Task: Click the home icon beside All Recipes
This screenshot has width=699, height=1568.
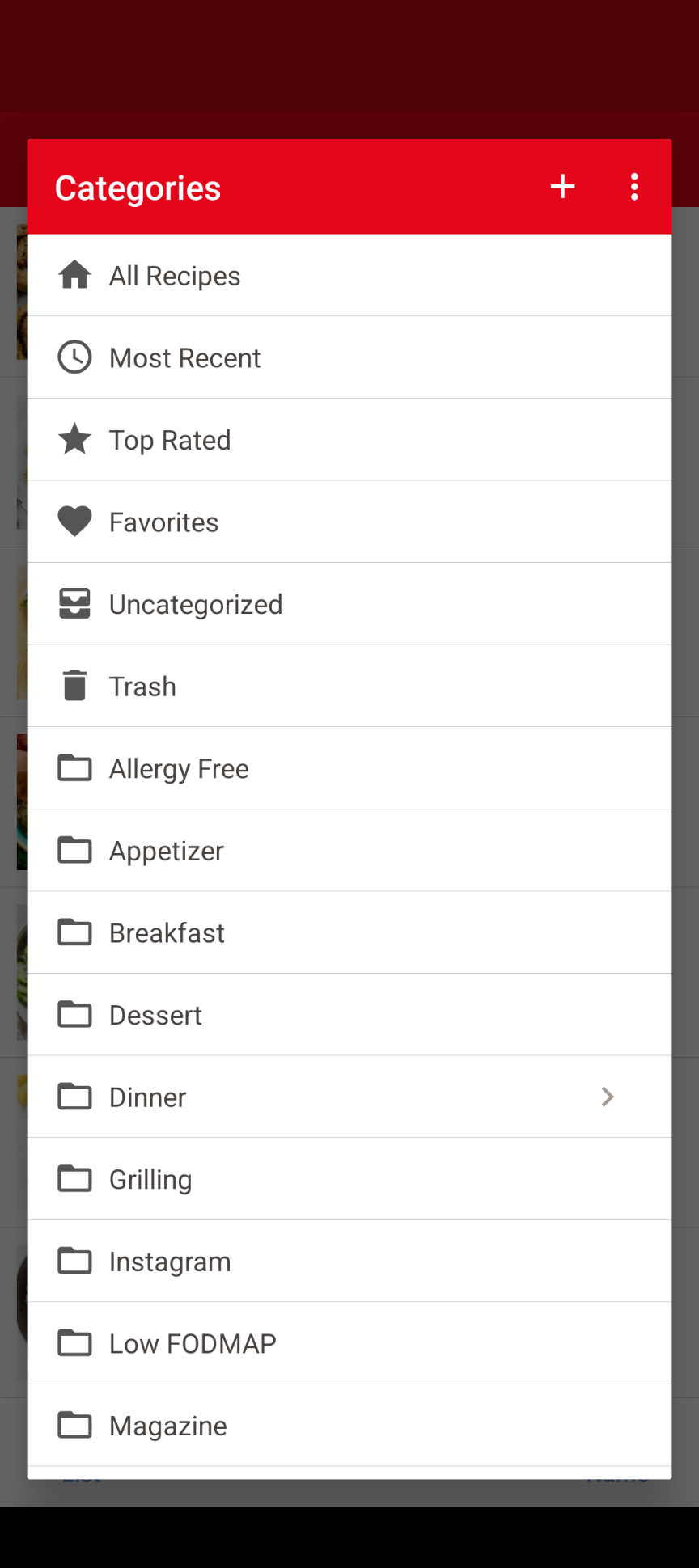Action: (x=74, y=276)
